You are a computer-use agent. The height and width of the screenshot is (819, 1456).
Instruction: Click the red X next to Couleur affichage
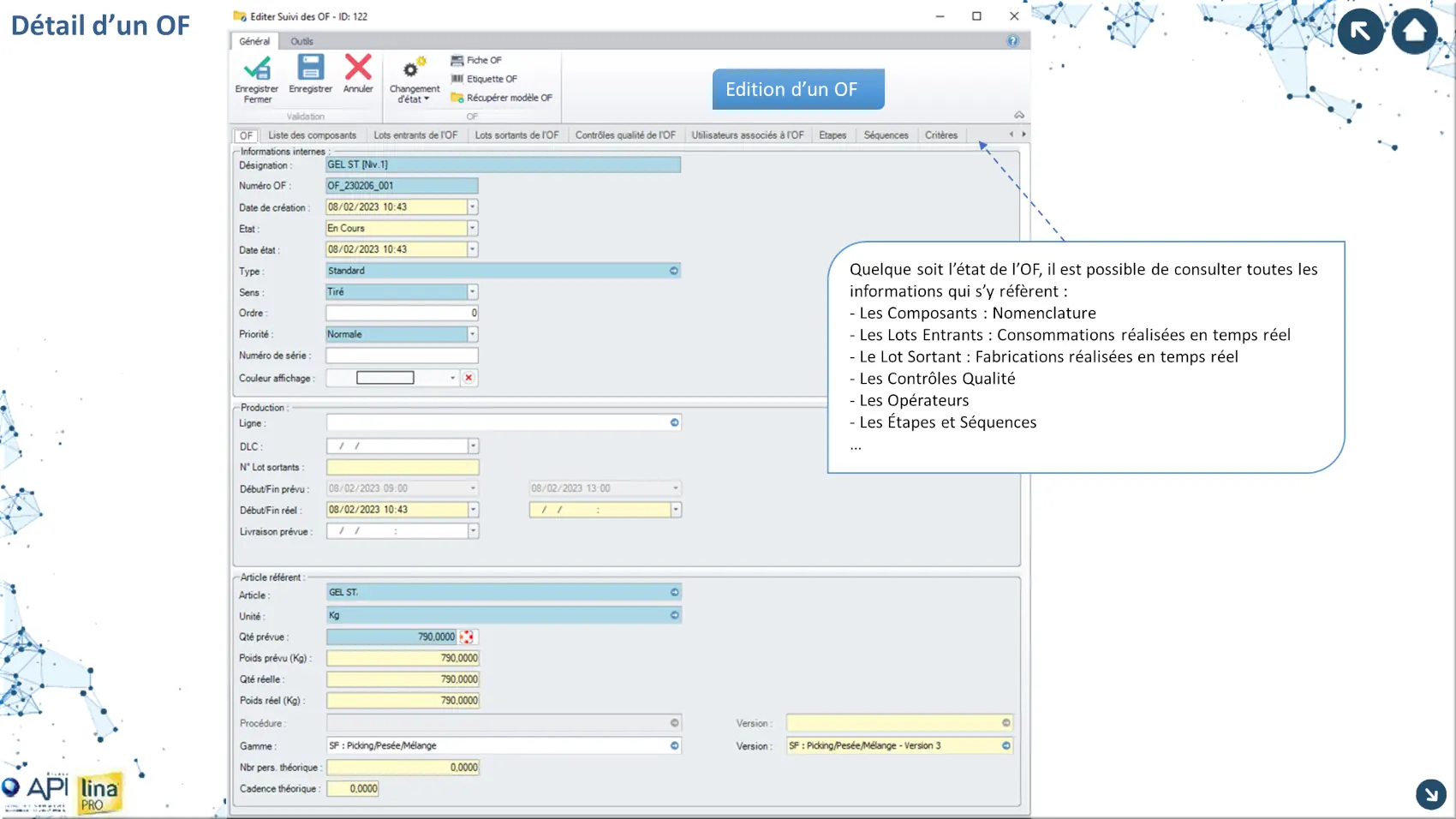click(468, 378)
